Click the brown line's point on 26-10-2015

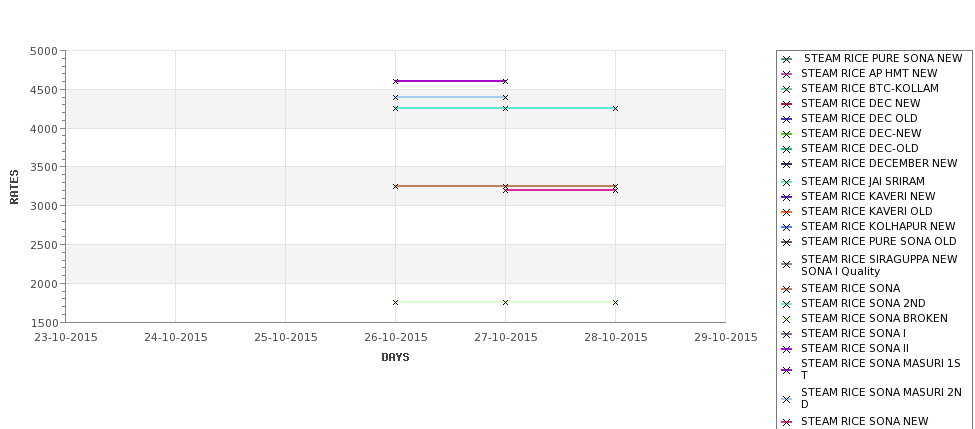[x=395, y=187]
